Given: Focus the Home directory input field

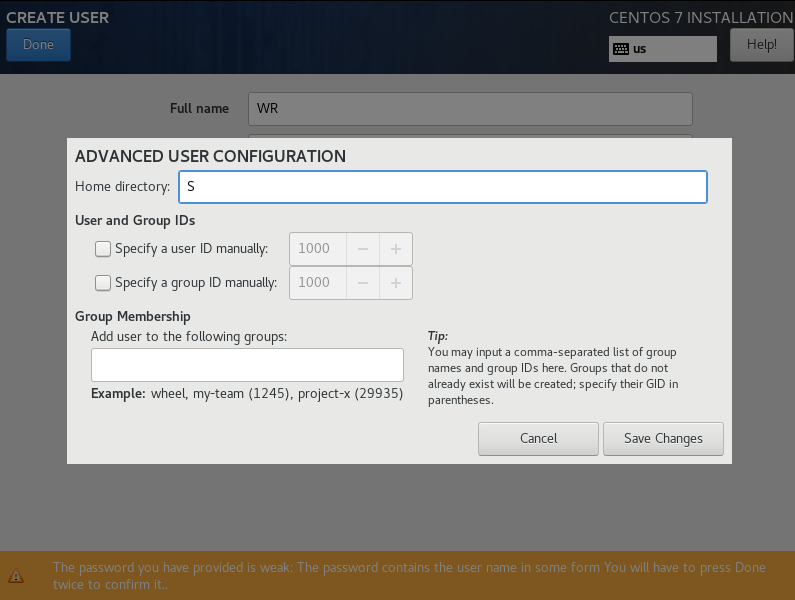Looking at the screenshot, I should coord(443,187).
